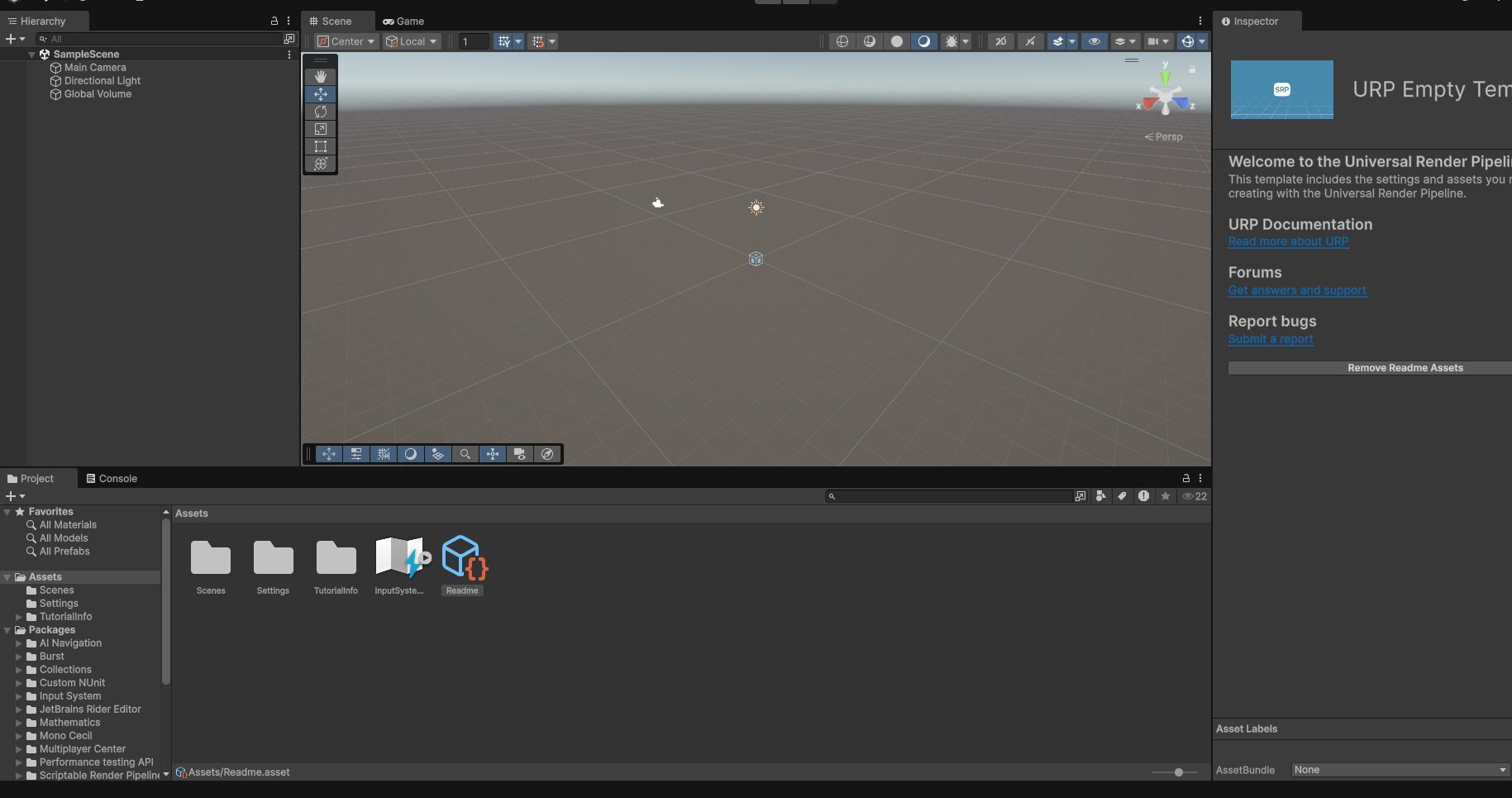Select the Transform tool

(x=321, y=164)
